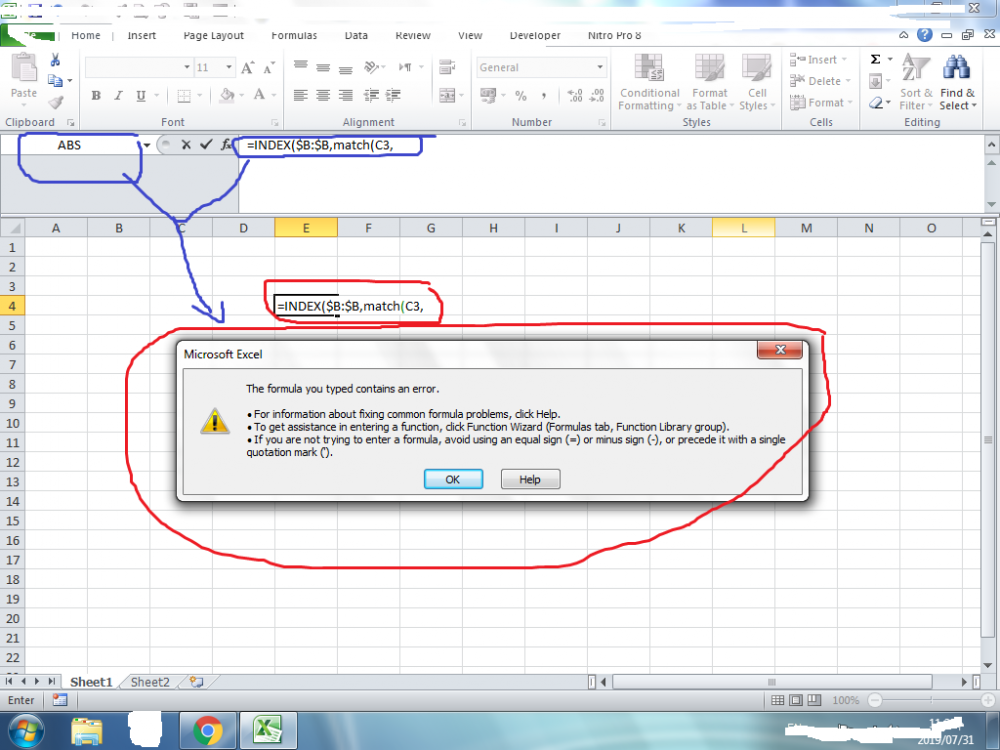
Task: Open Cell Styles gallery
Action: (757, 82)
